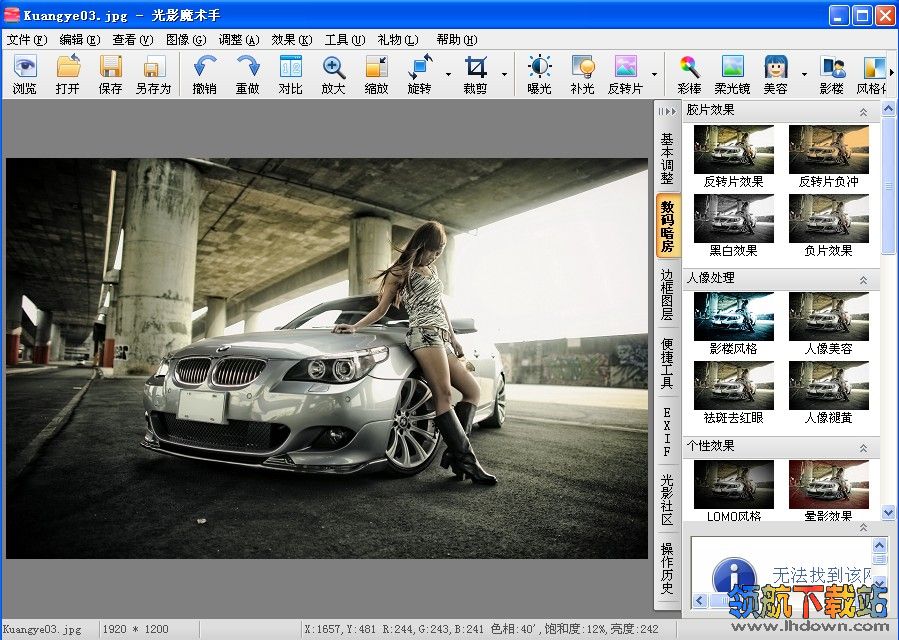
Task: Collapse the right side panel with arrows
Action: click(x=667, y=111)
